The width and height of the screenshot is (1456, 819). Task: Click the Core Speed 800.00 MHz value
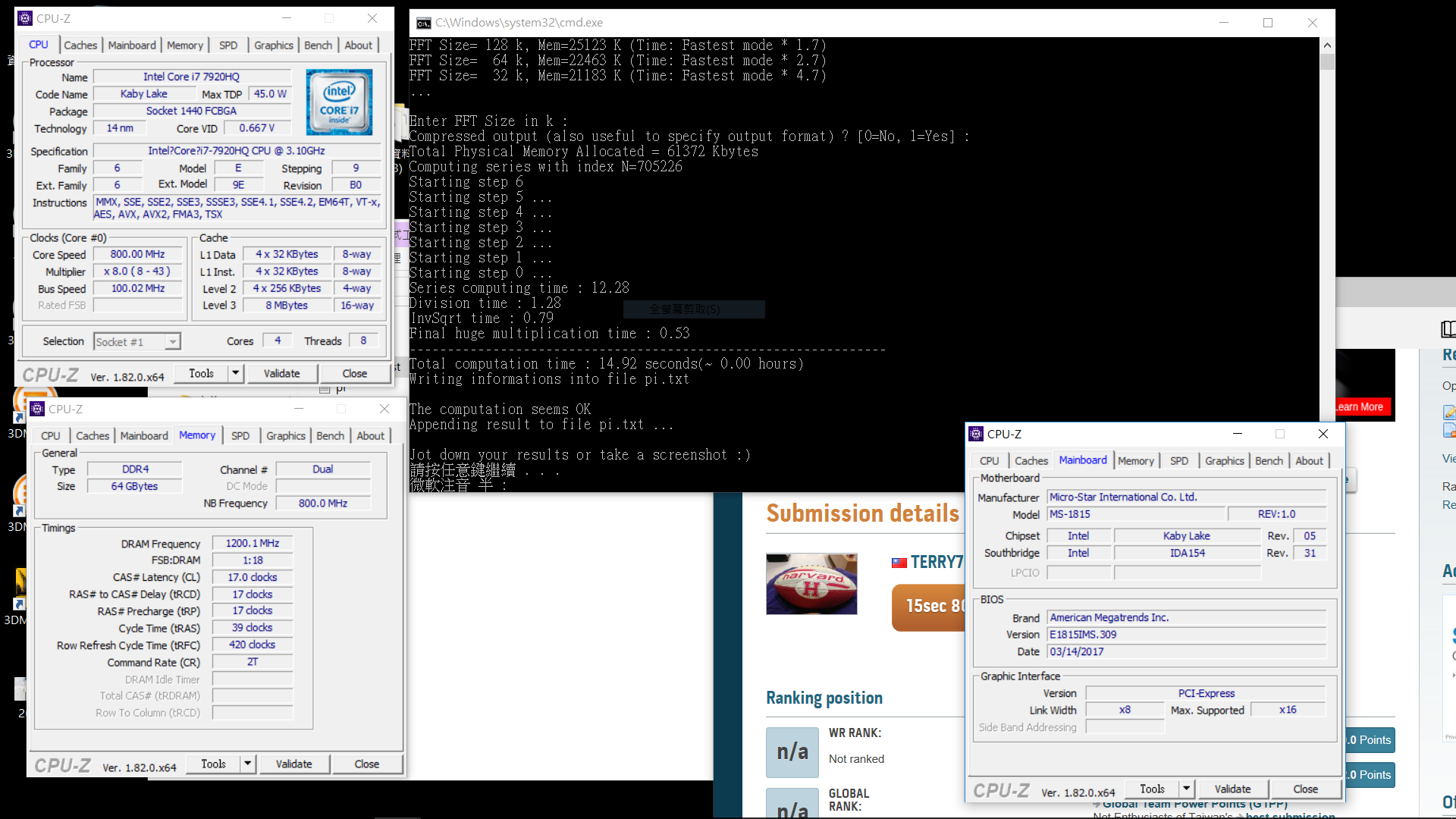tap(138, 254)
